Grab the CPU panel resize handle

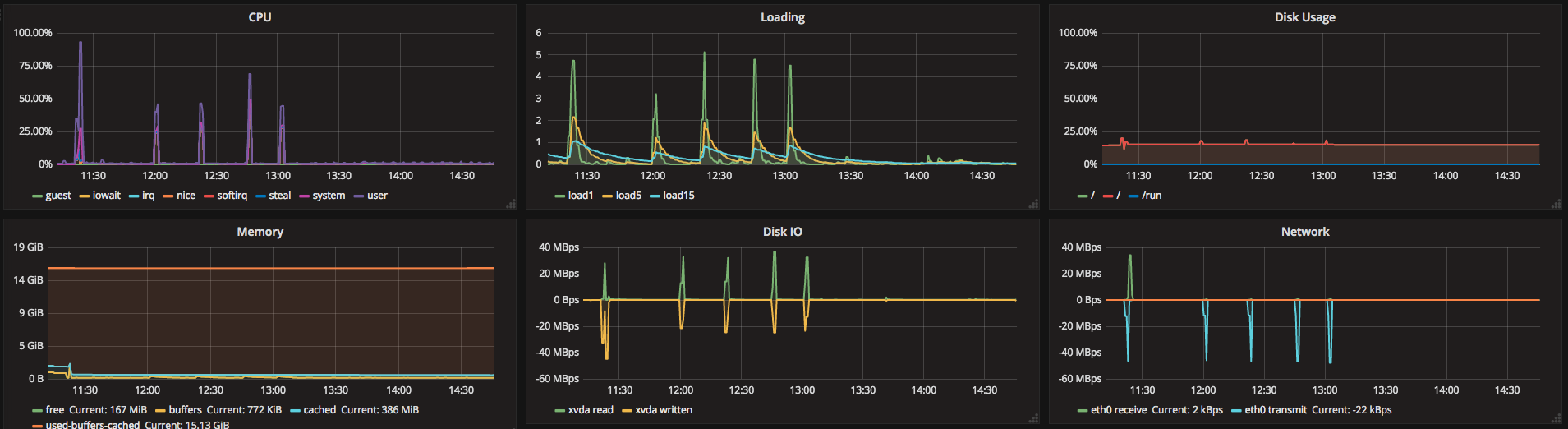510,204
